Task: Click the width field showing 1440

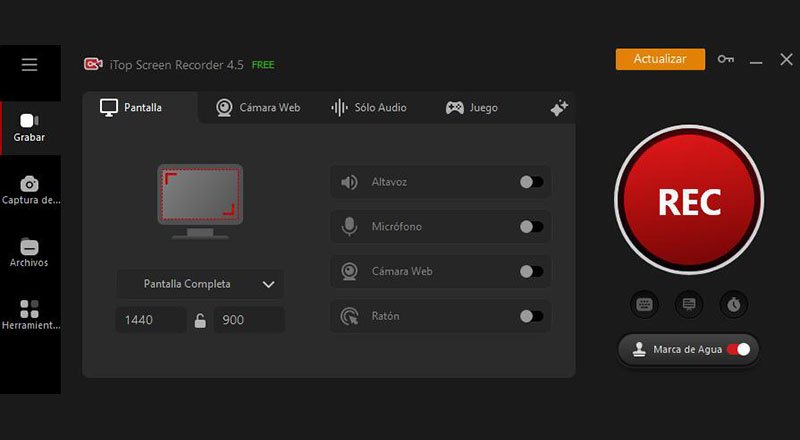Action: pos(150,321)
